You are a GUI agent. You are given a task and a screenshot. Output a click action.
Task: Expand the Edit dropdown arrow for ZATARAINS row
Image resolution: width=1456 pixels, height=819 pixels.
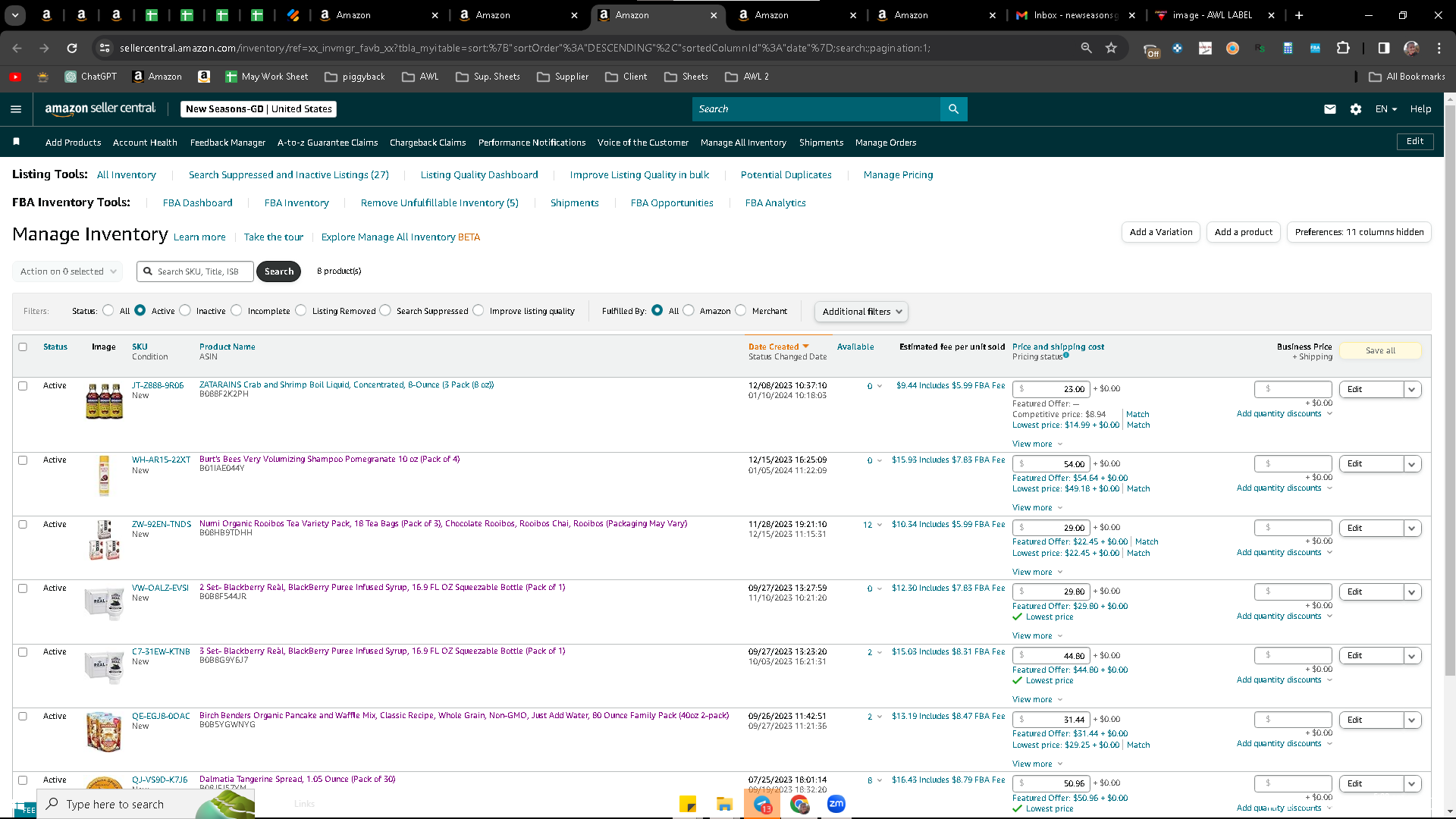1412,389
